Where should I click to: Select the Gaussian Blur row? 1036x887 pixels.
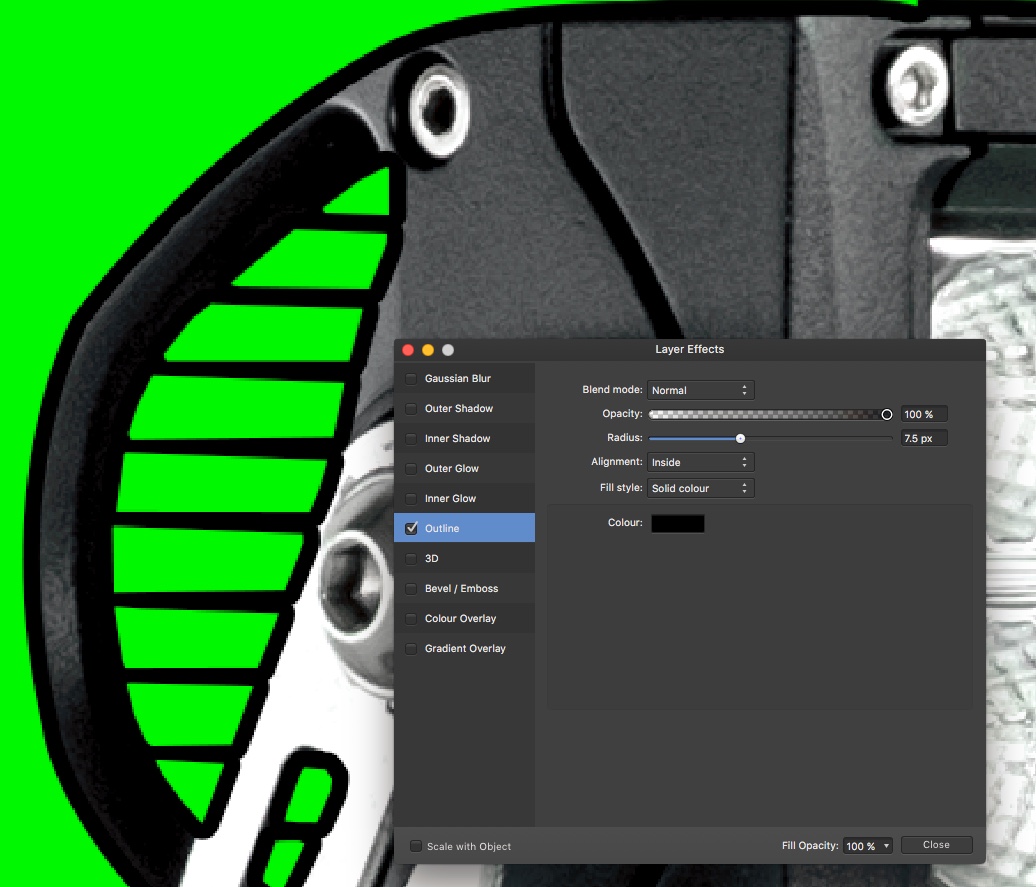click(x=464, y=378)
